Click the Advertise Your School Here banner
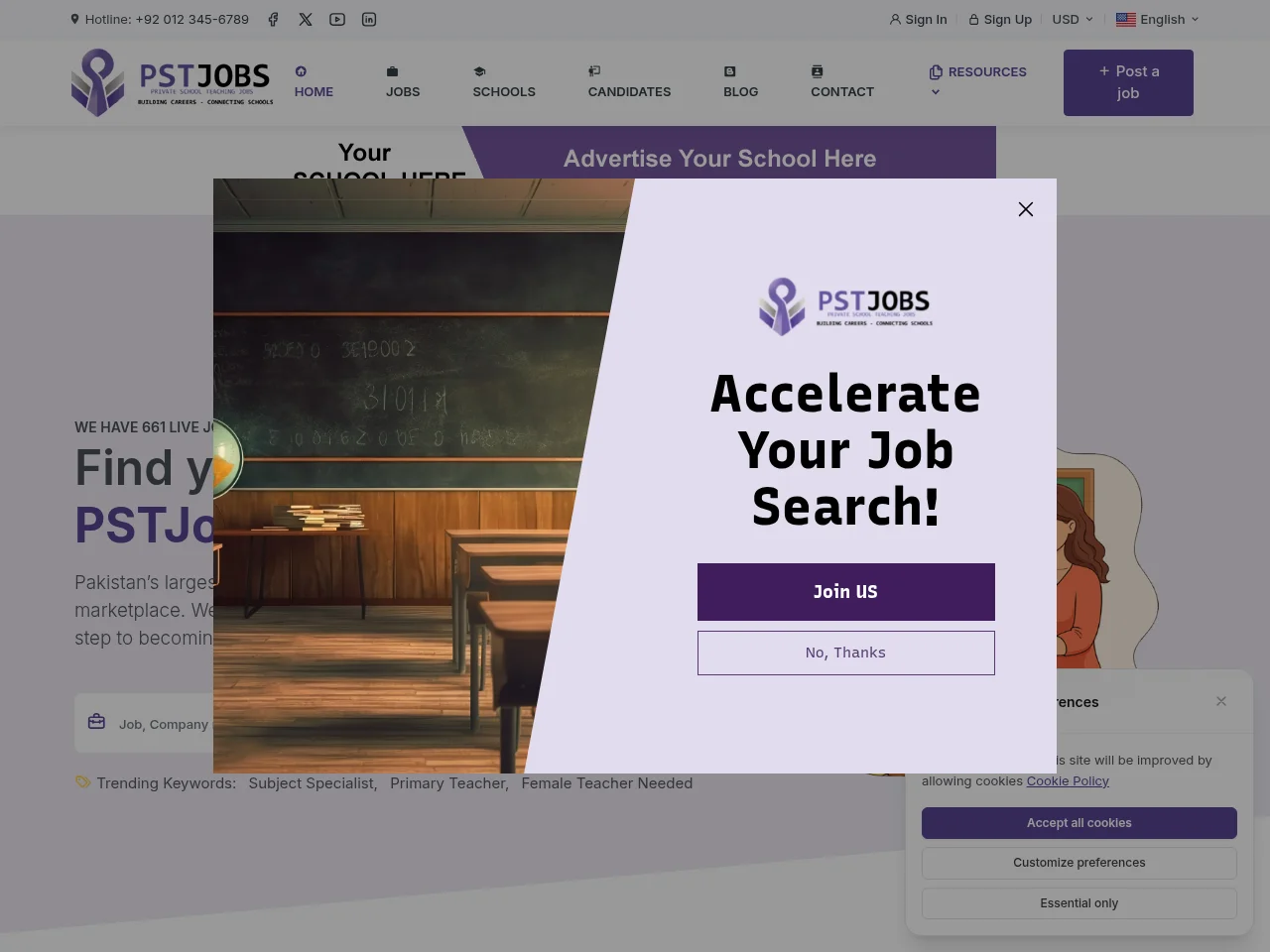1270x952 pixels. pos(720,158)
